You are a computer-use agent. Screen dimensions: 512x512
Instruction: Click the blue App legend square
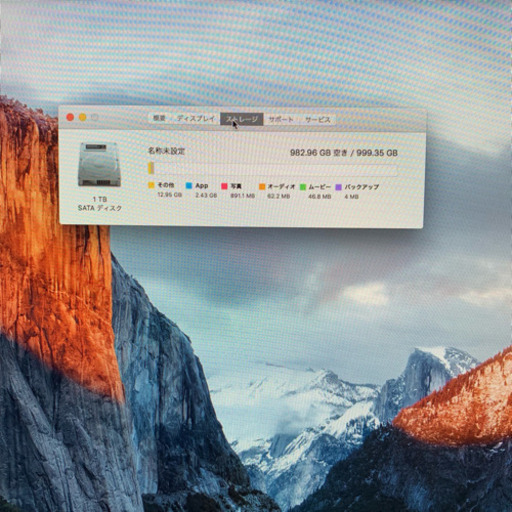[x=189, y=186]
